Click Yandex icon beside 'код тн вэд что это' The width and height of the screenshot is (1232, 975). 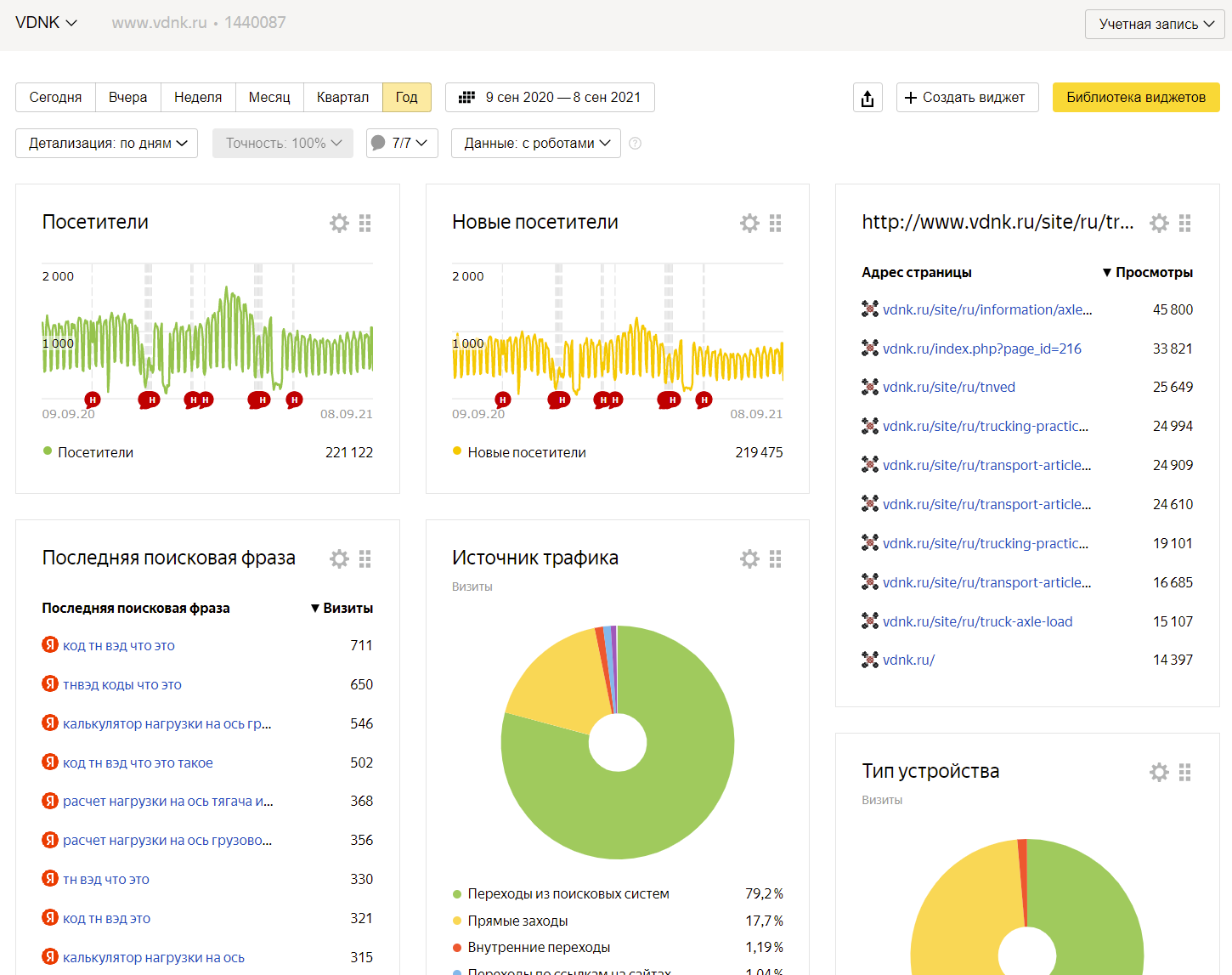50,644
